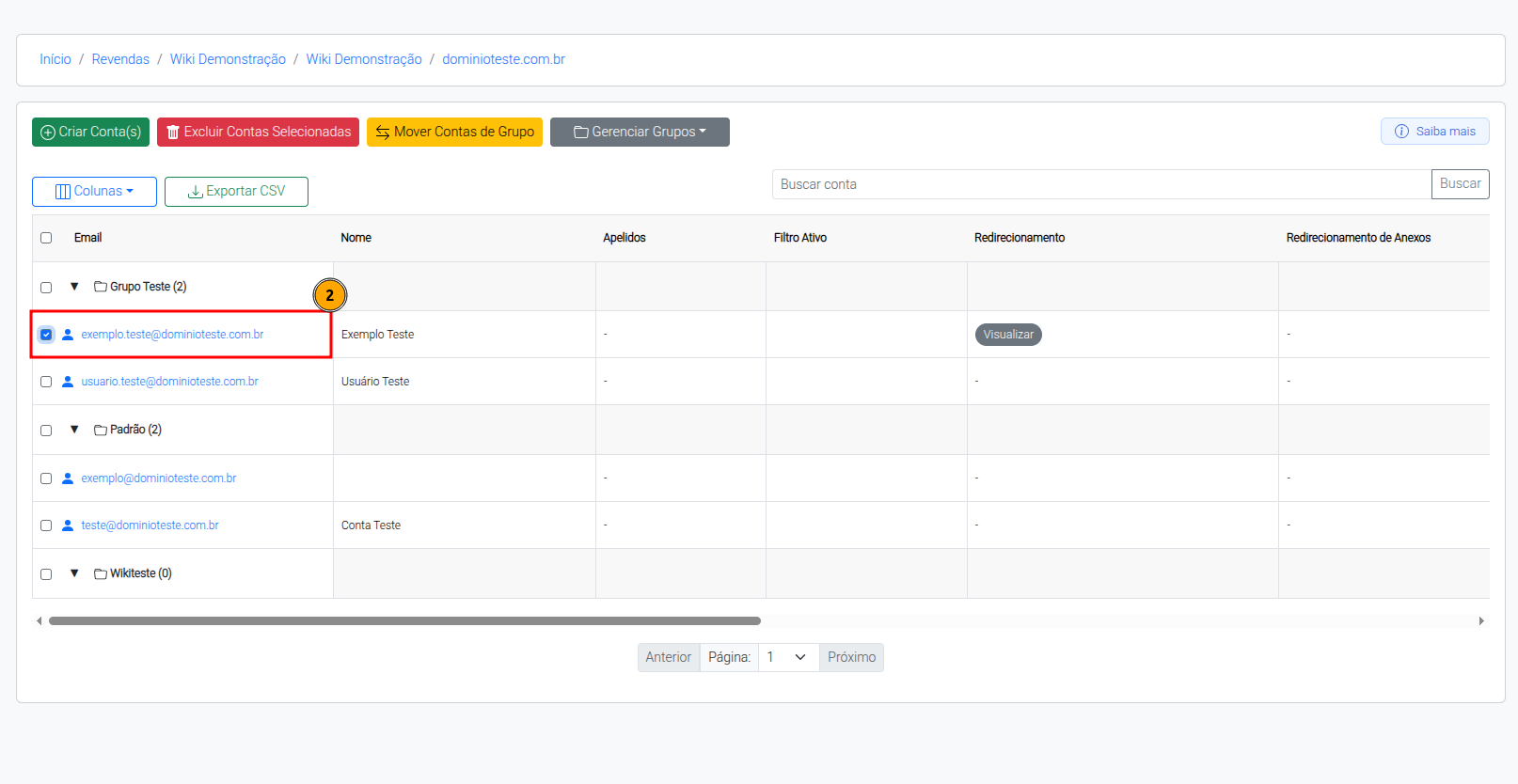Click Criar Conta(s) button
This screenshot has height=784, width=1518.
tap(90, 132)
